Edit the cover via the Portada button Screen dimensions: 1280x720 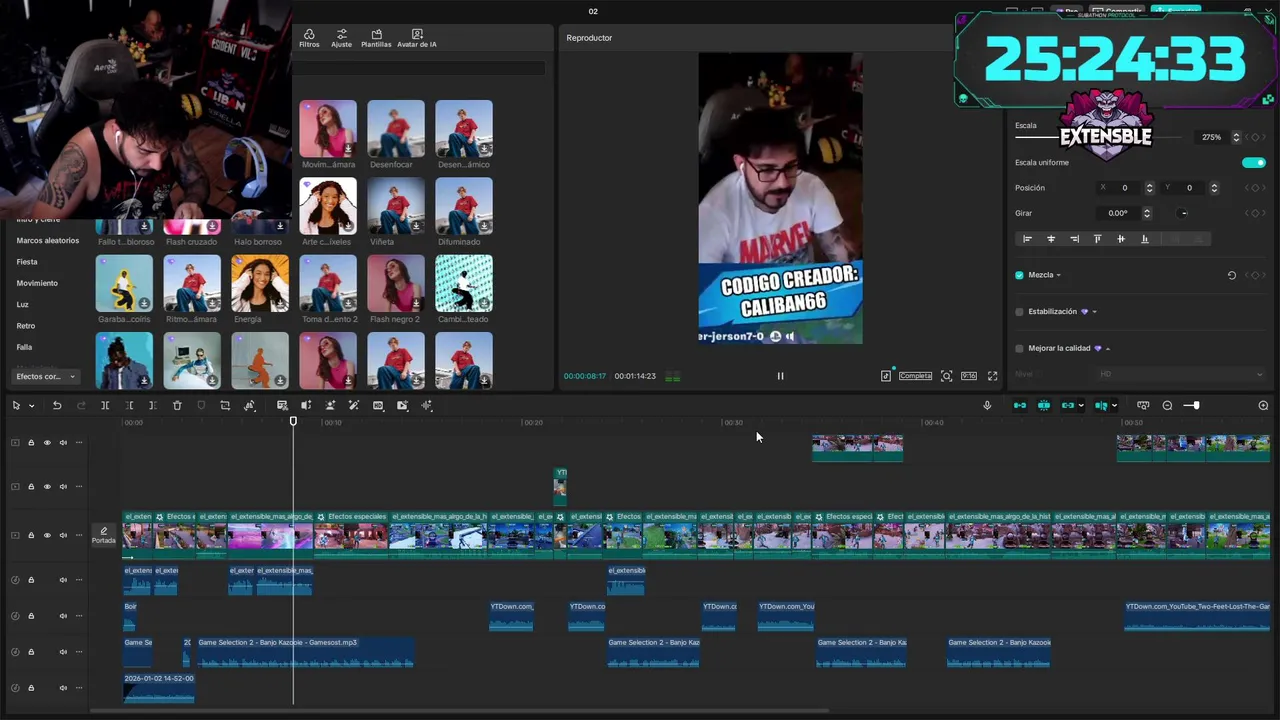click(x=104, y=536)
